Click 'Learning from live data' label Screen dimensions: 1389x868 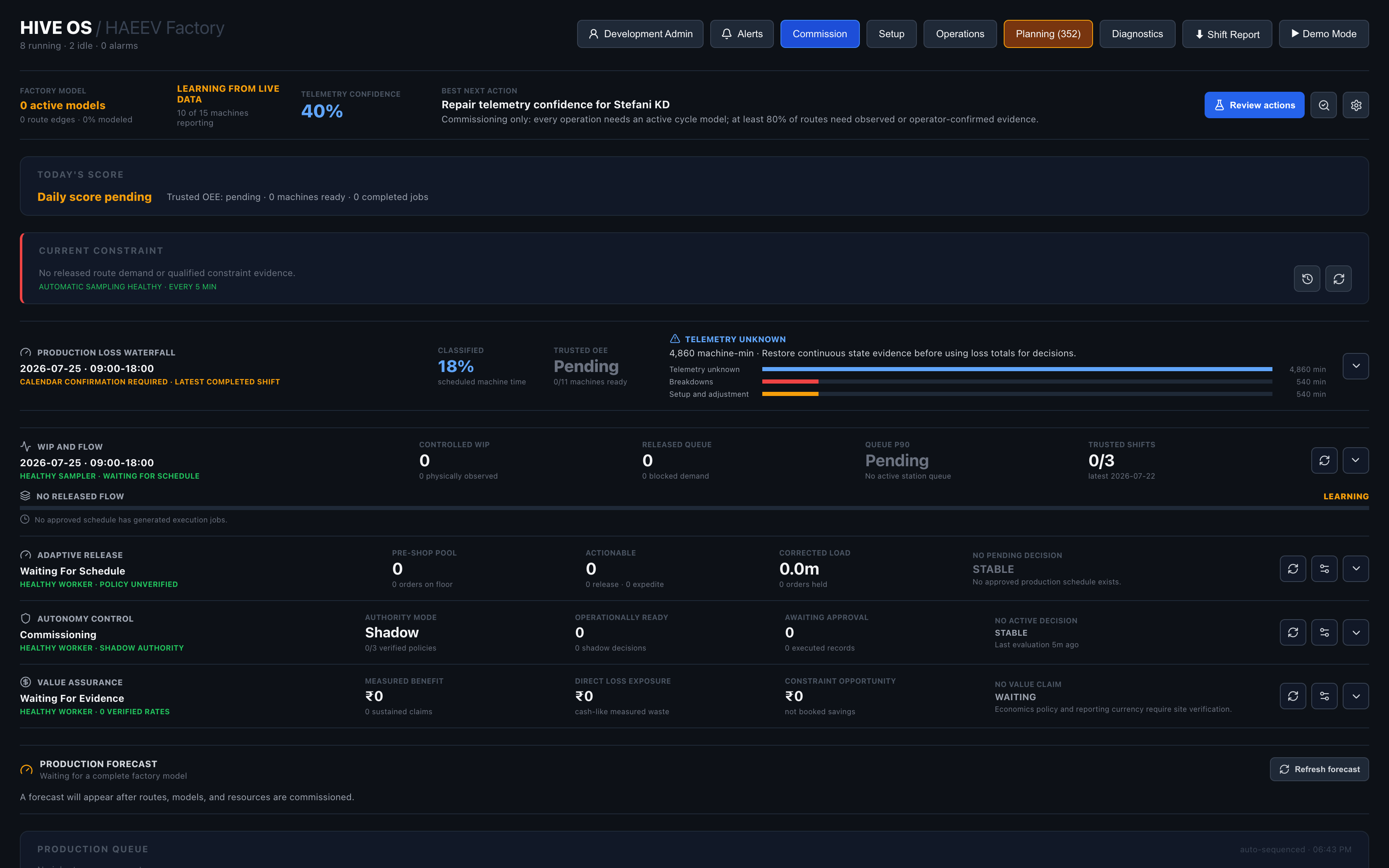[x=228, y=93]
